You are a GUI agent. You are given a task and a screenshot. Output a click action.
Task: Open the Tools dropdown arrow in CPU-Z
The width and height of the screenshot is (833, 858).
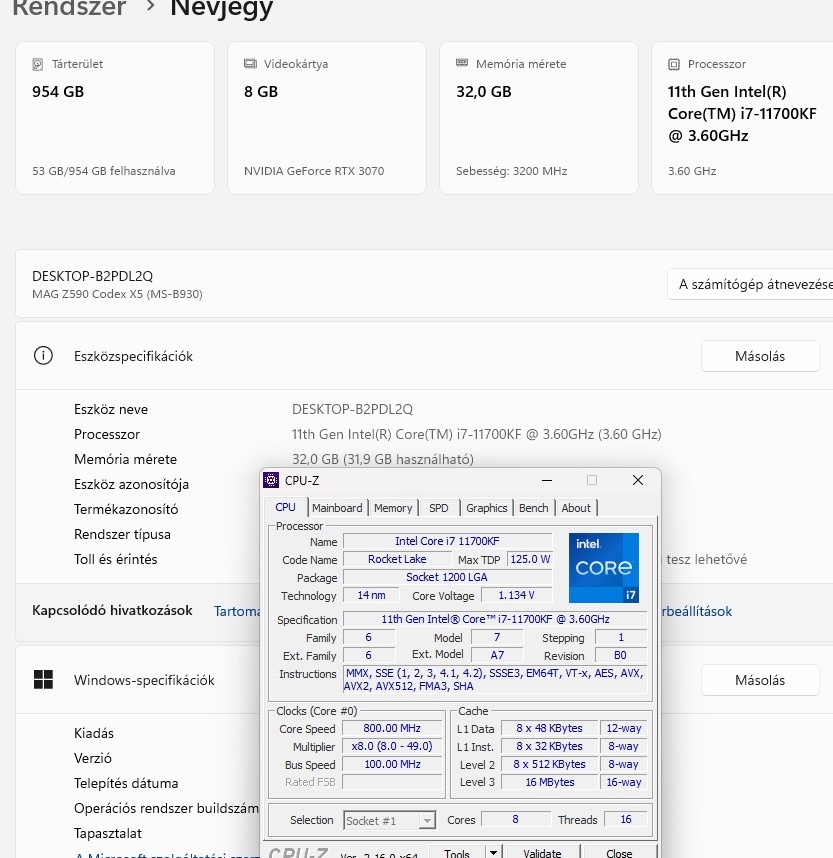pos(493,853)
